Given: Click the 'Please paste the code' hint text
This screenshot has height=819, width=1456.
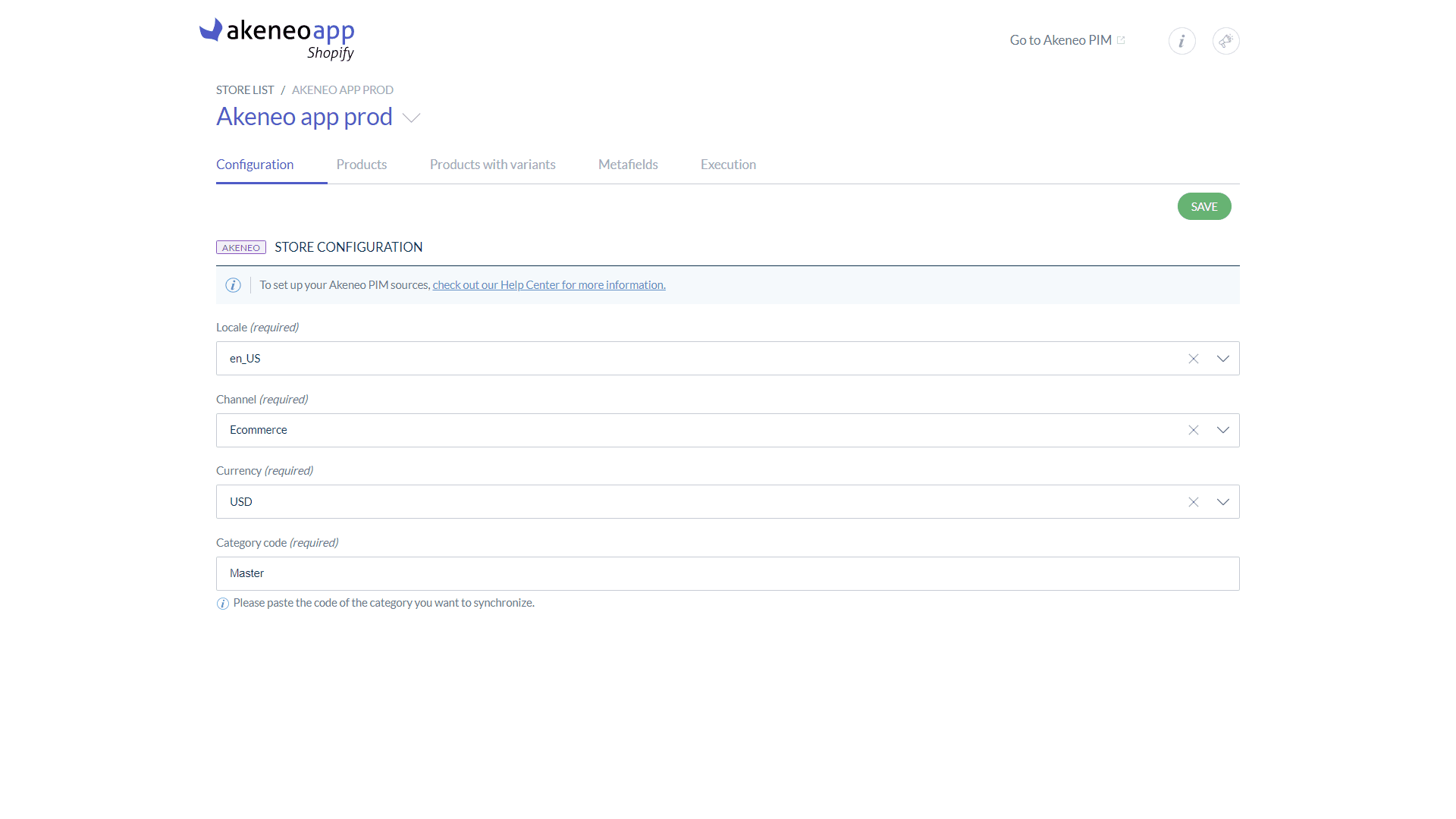Looking at the screenshot, I should pyautogui.click(x=384, y=603).
